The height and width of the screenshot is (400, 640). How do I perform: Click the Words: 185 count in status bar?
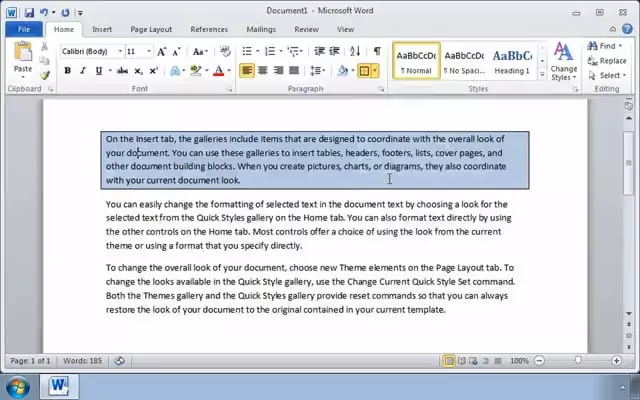82,361
